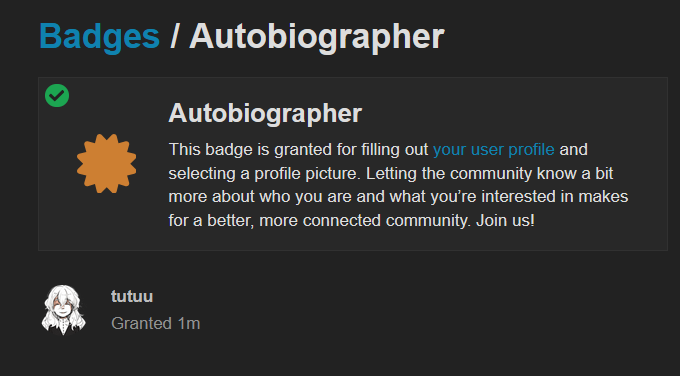Click the Autobiographer title in the page breadcrumb
This screenshot has height=376, width=680.
[x=317, y=37]
